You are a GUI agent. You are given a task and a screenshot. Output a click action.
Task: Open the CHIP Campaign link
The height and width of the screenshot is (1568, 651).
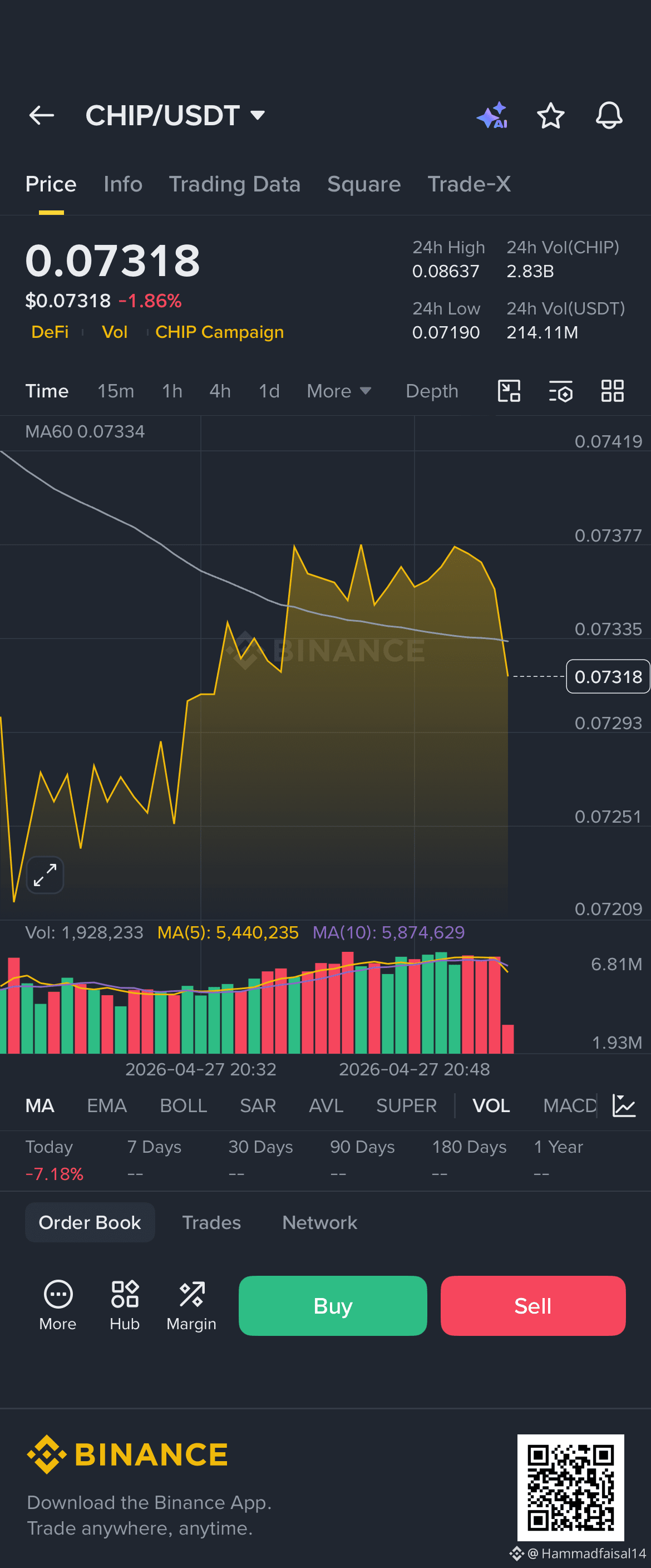click(x=220, y=332)
